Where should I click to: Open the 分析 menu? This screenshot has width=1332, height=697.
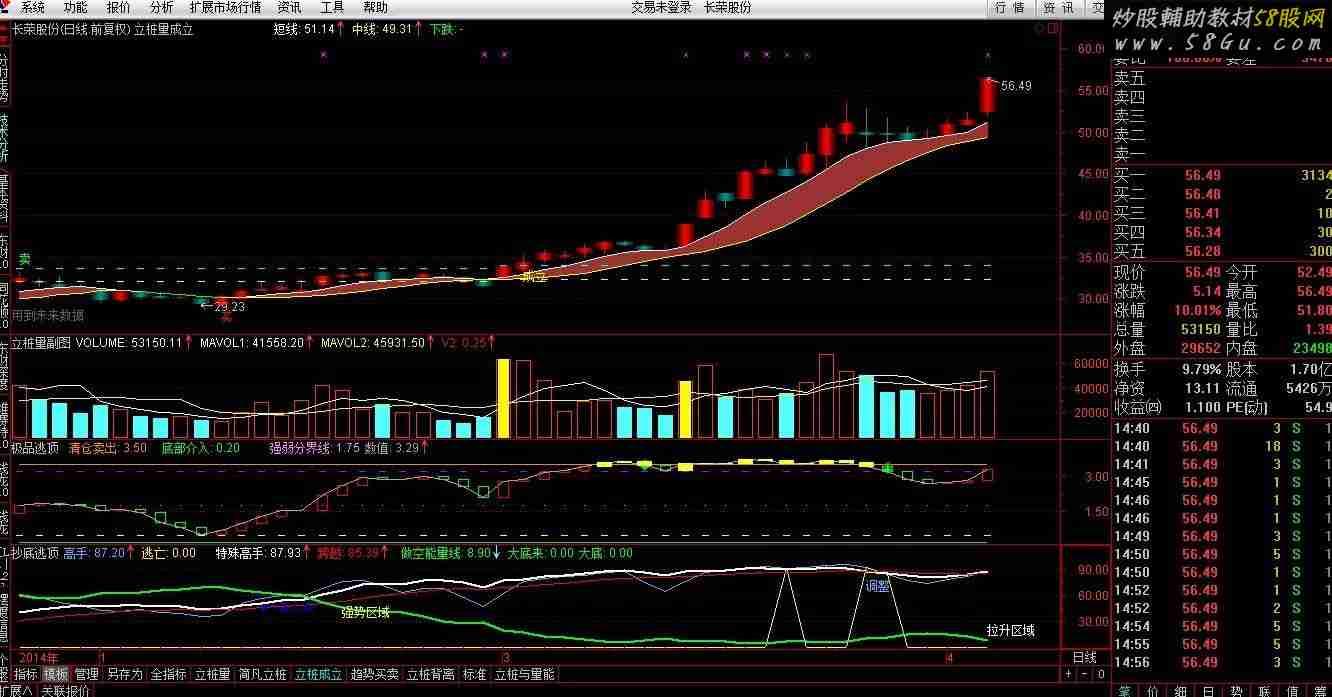click(162, 7)
